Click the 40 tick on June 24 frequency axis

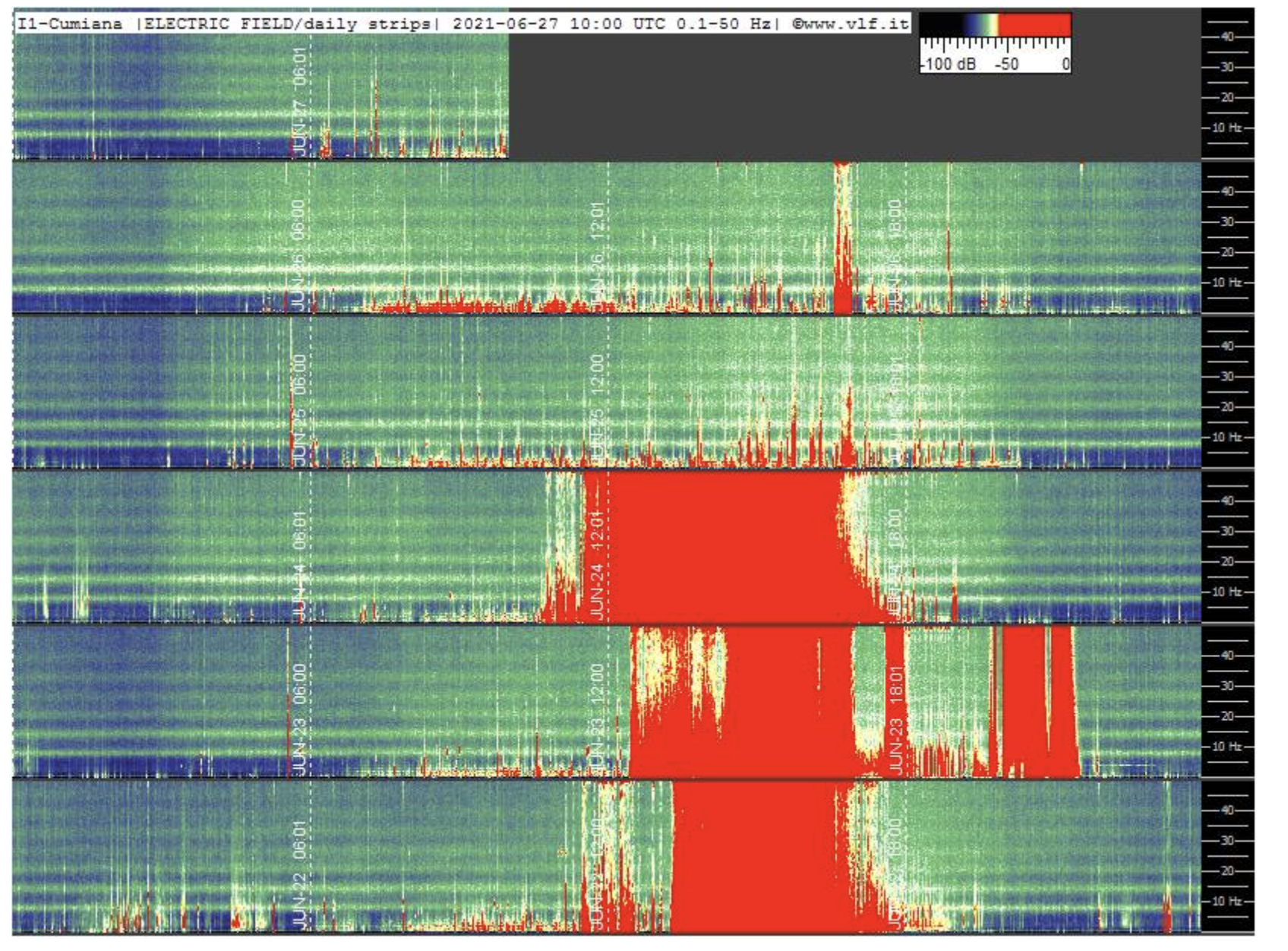[1226, 501]
